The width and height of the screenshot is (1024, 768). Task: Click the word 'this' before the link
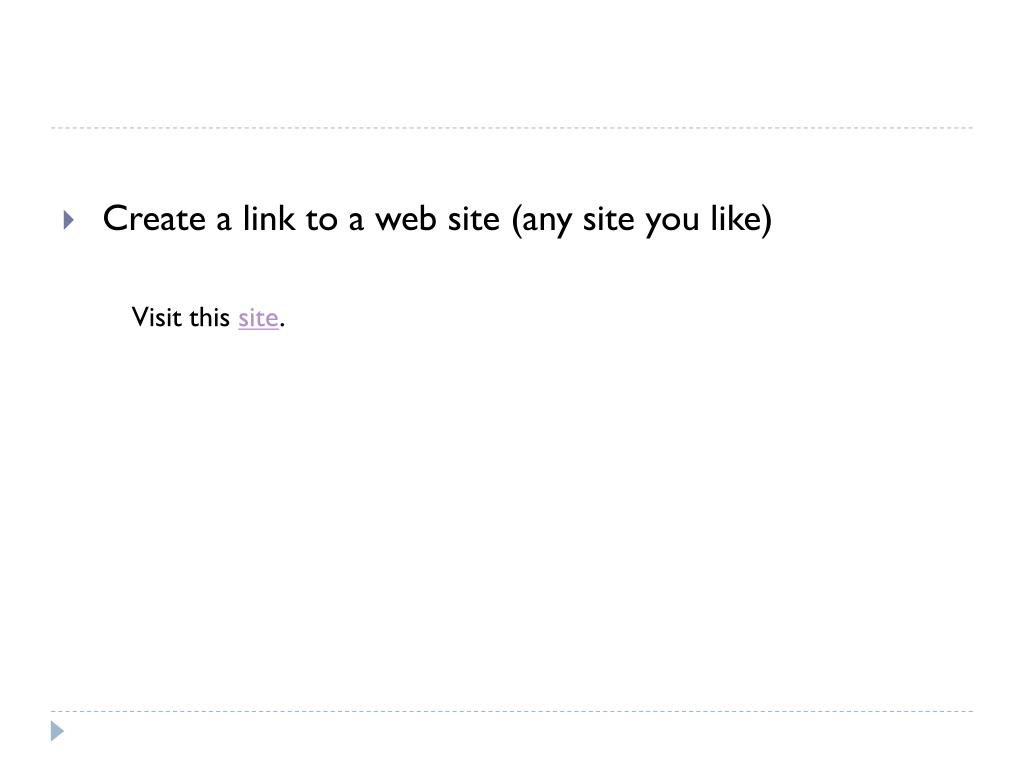208,317
